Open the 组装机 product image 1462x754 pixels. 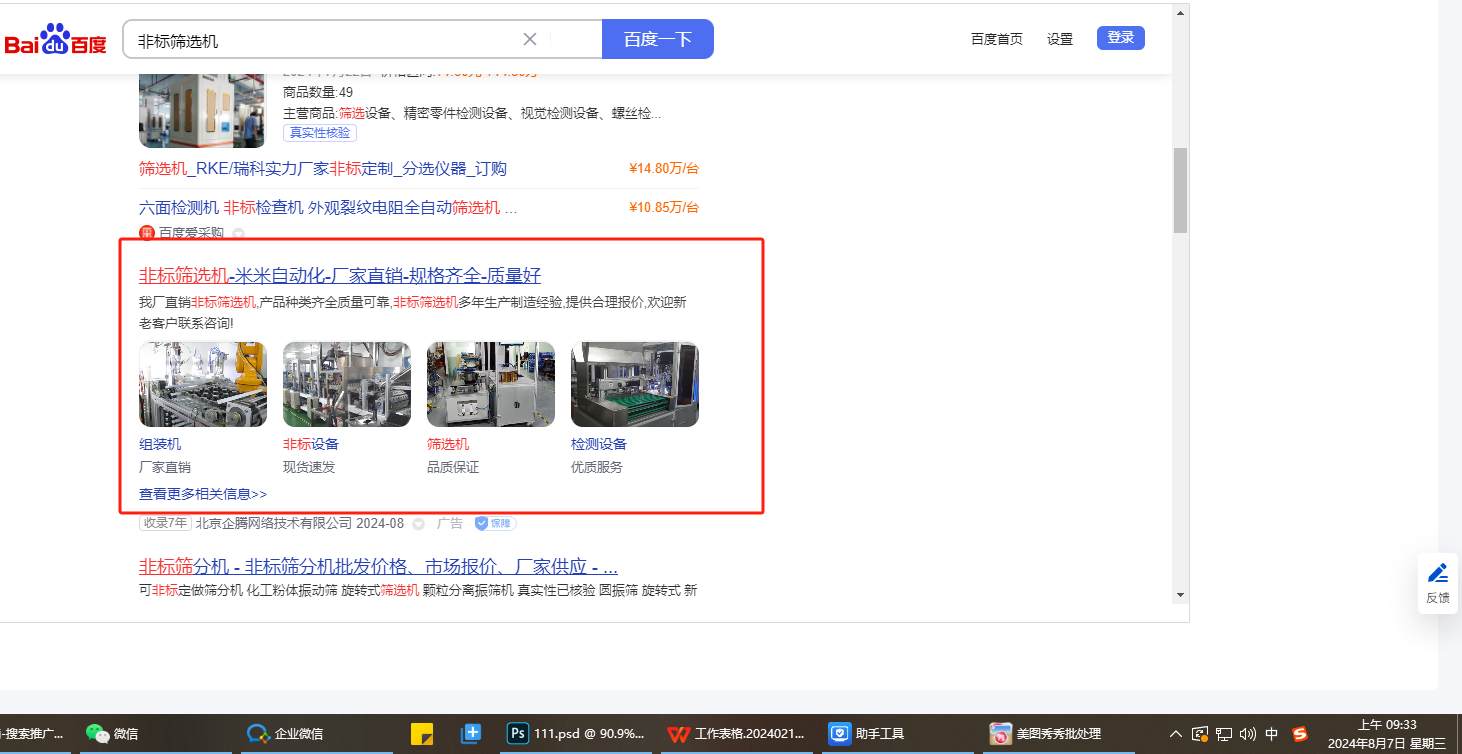point(203,384)
